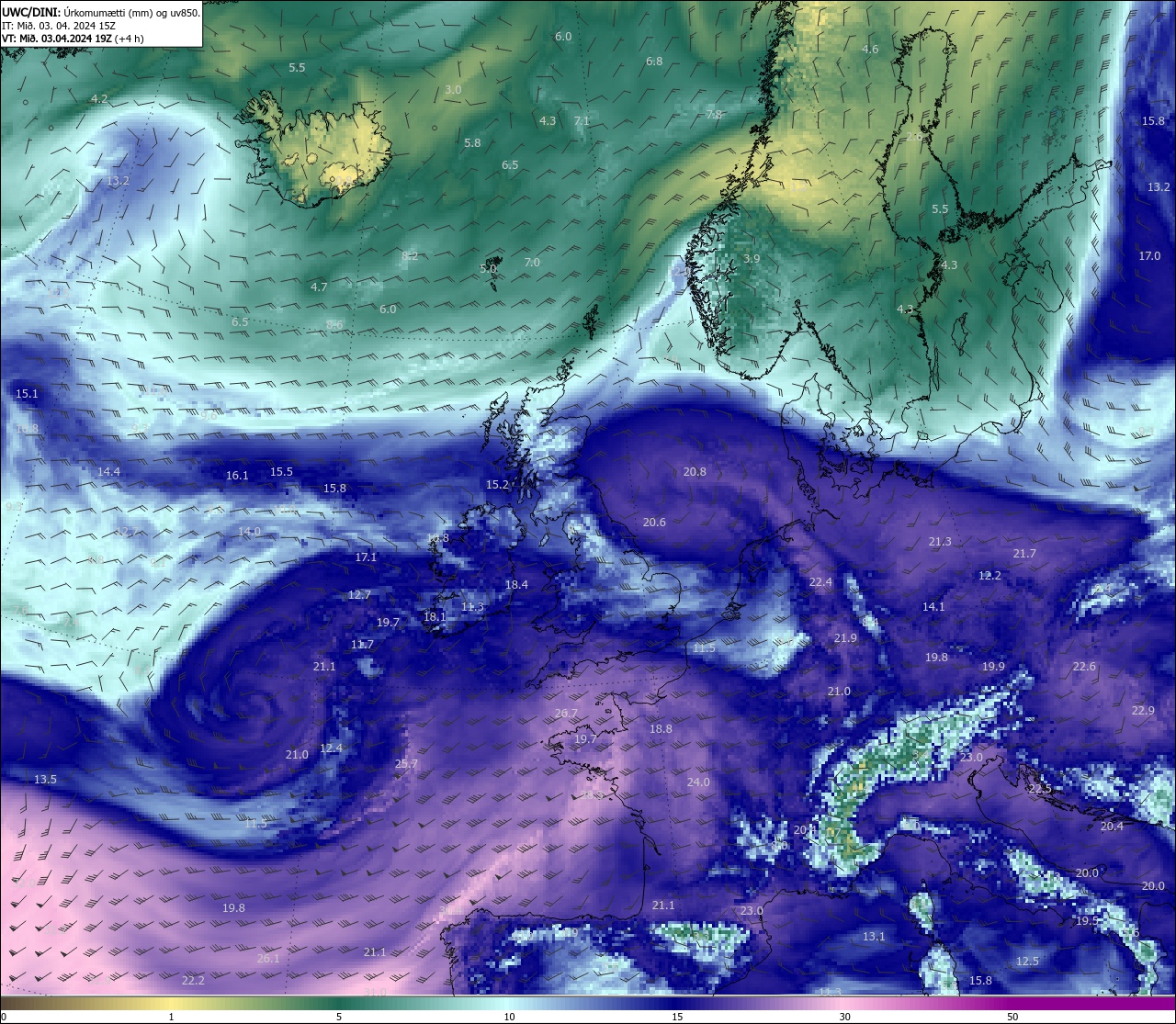
Task: Click the map value '20.8' over the North Sea
Action: click(x=695, y=472)
